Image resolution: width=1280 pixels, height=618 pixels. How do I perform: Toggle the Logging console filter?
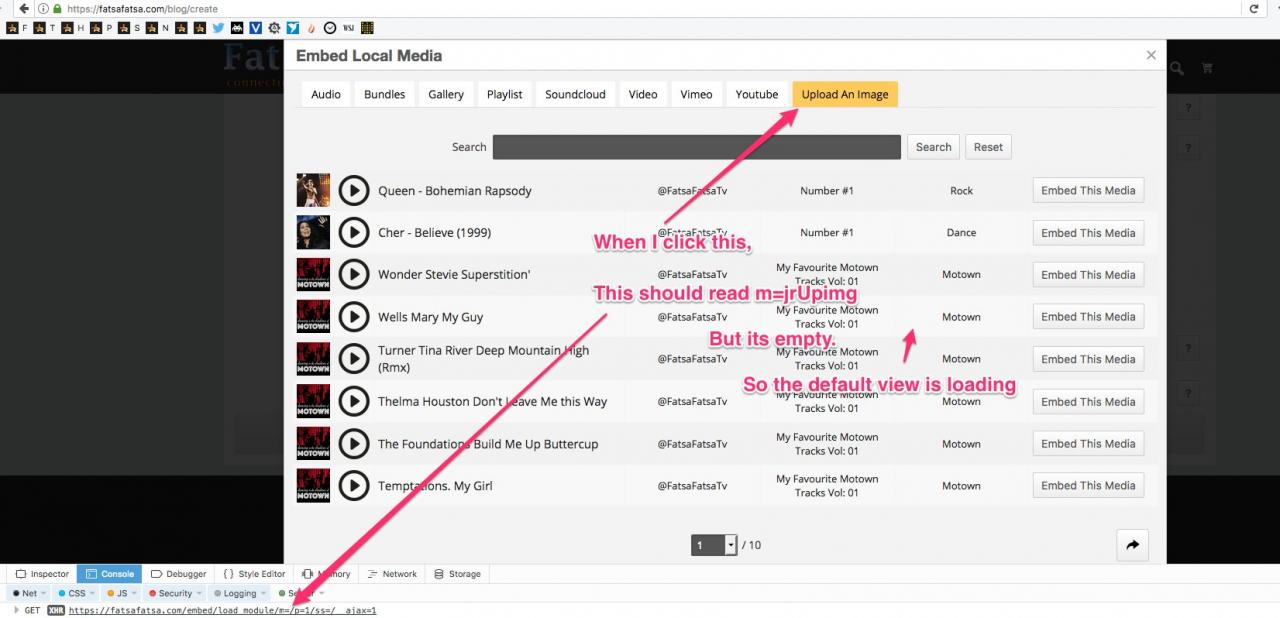[235, 593]
